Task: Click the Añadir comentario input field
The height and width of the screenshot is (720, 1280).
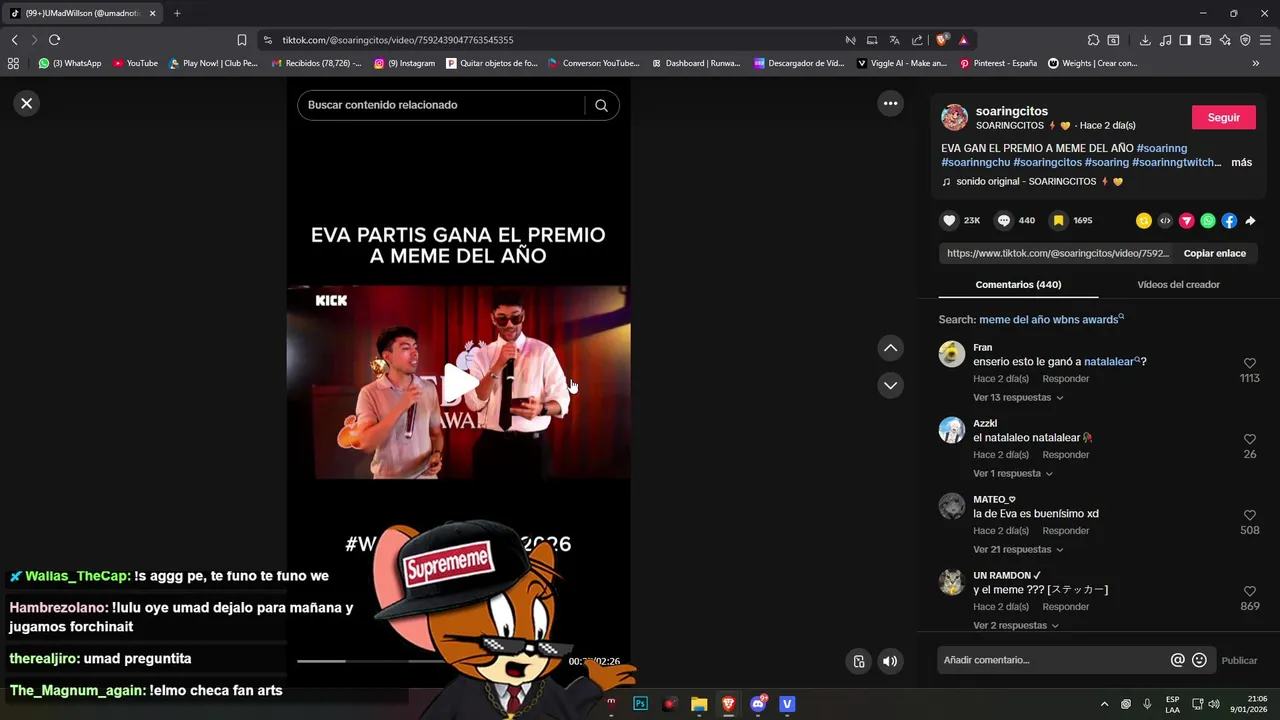Action: (x=1053, y=660)
